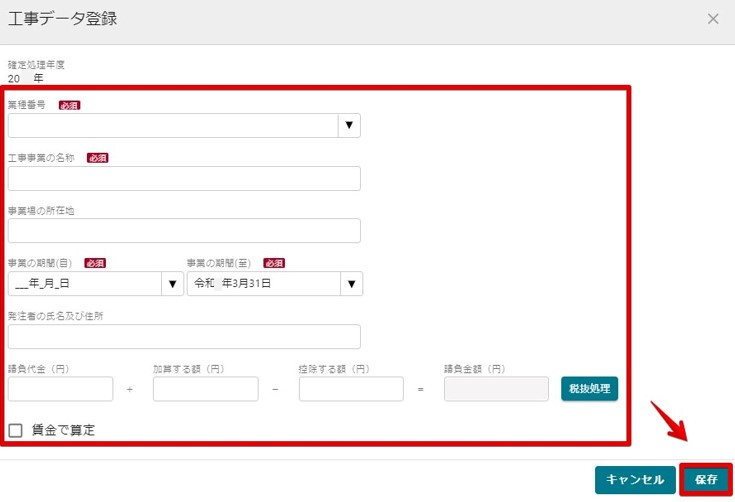Click the 賃金で算定 label text
The height and width of the screenshot is (502, 735).
(63, 430)
